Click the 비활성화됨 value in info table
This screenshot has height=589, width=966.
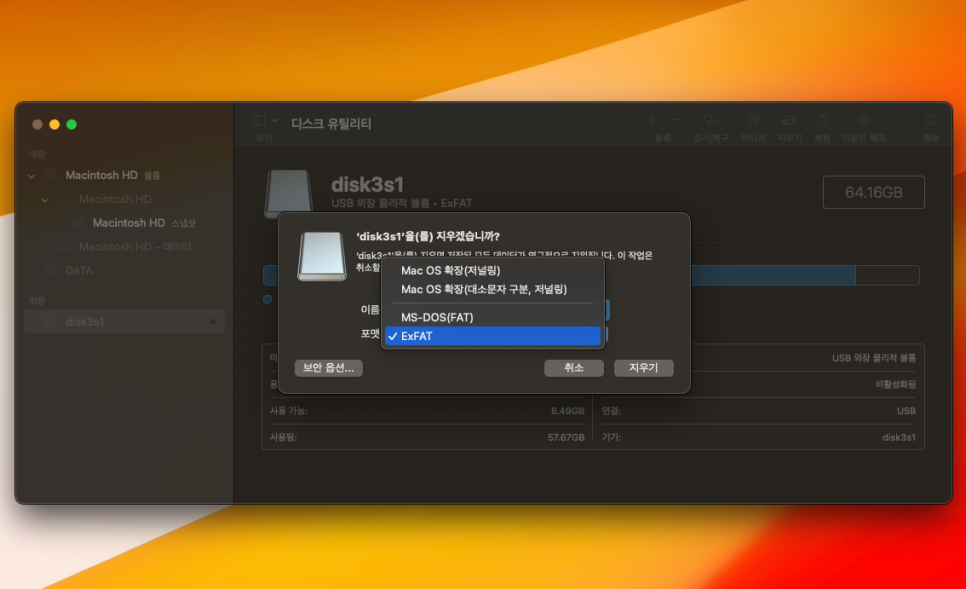[895, 384]
